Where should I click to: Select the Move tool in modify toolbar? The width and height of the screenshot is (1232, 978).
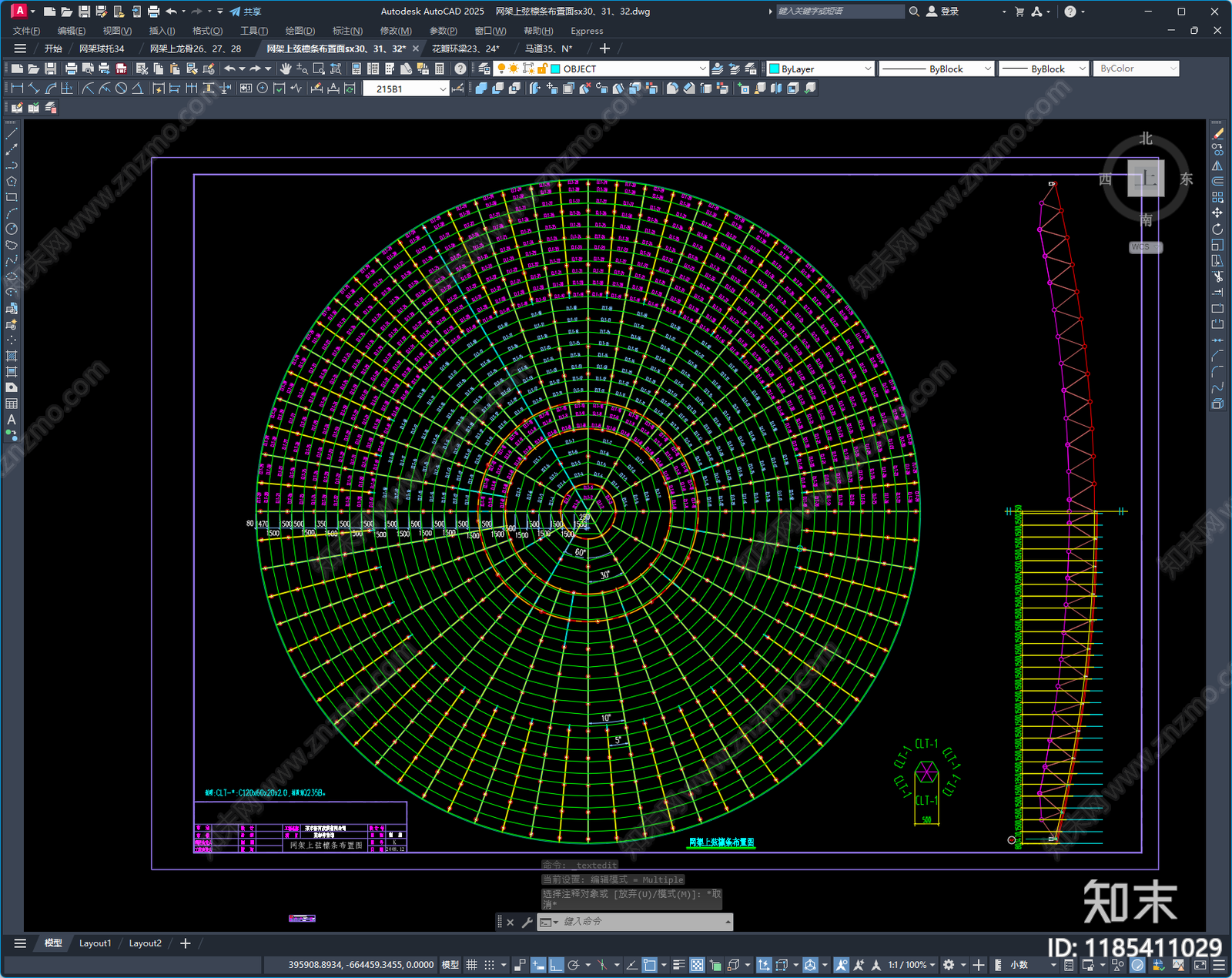coord(1217,213)
